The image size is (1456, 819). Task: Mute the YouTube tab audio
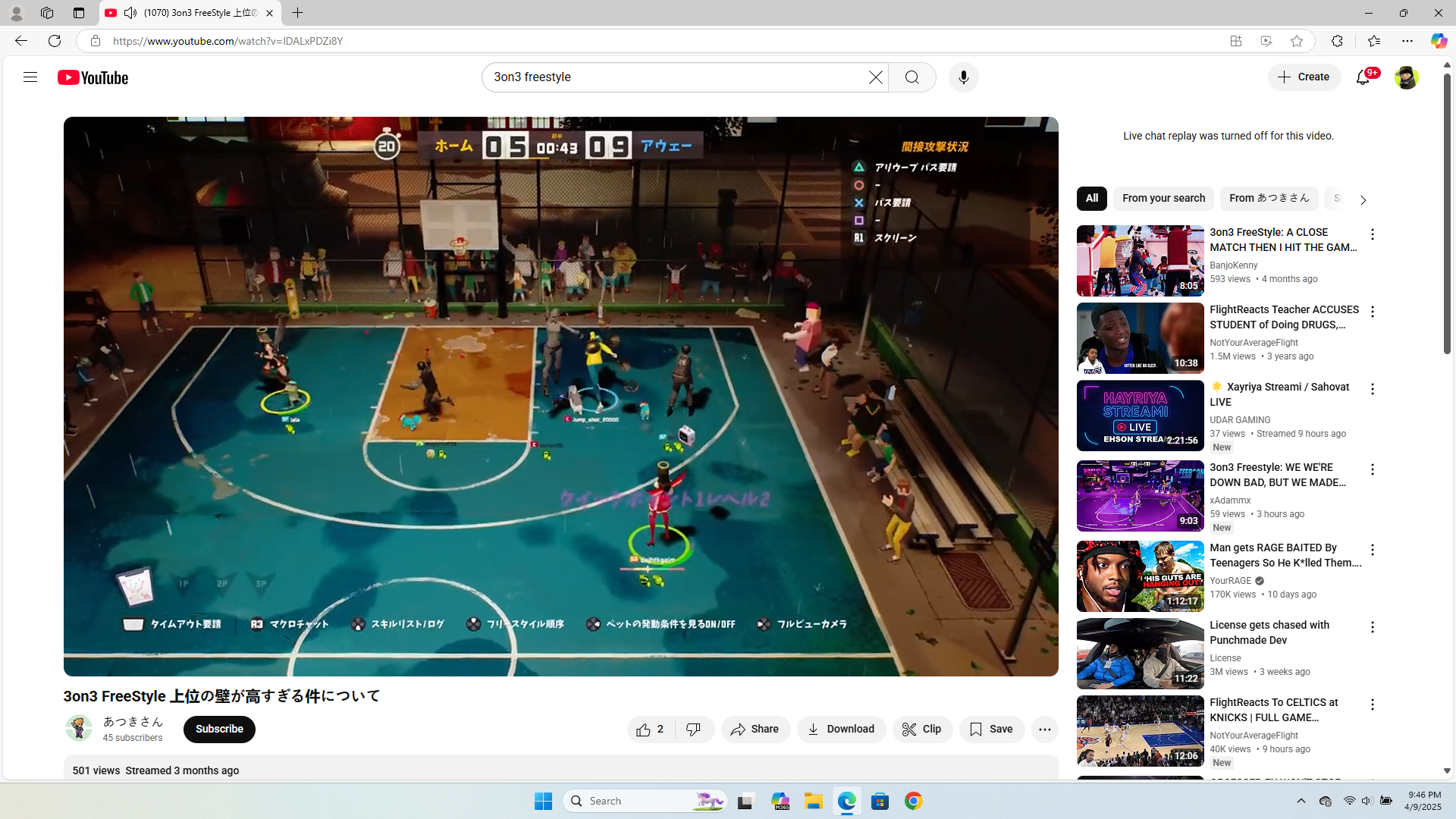[130, 13]
